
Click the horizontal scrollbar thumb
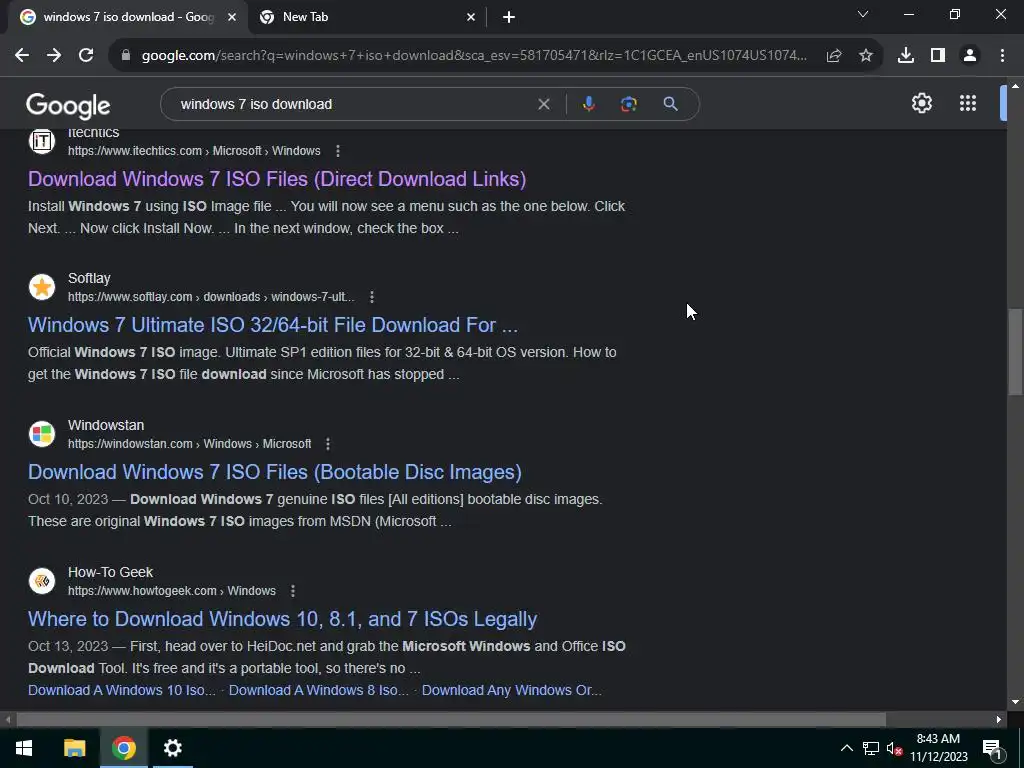tap(451, 720)
